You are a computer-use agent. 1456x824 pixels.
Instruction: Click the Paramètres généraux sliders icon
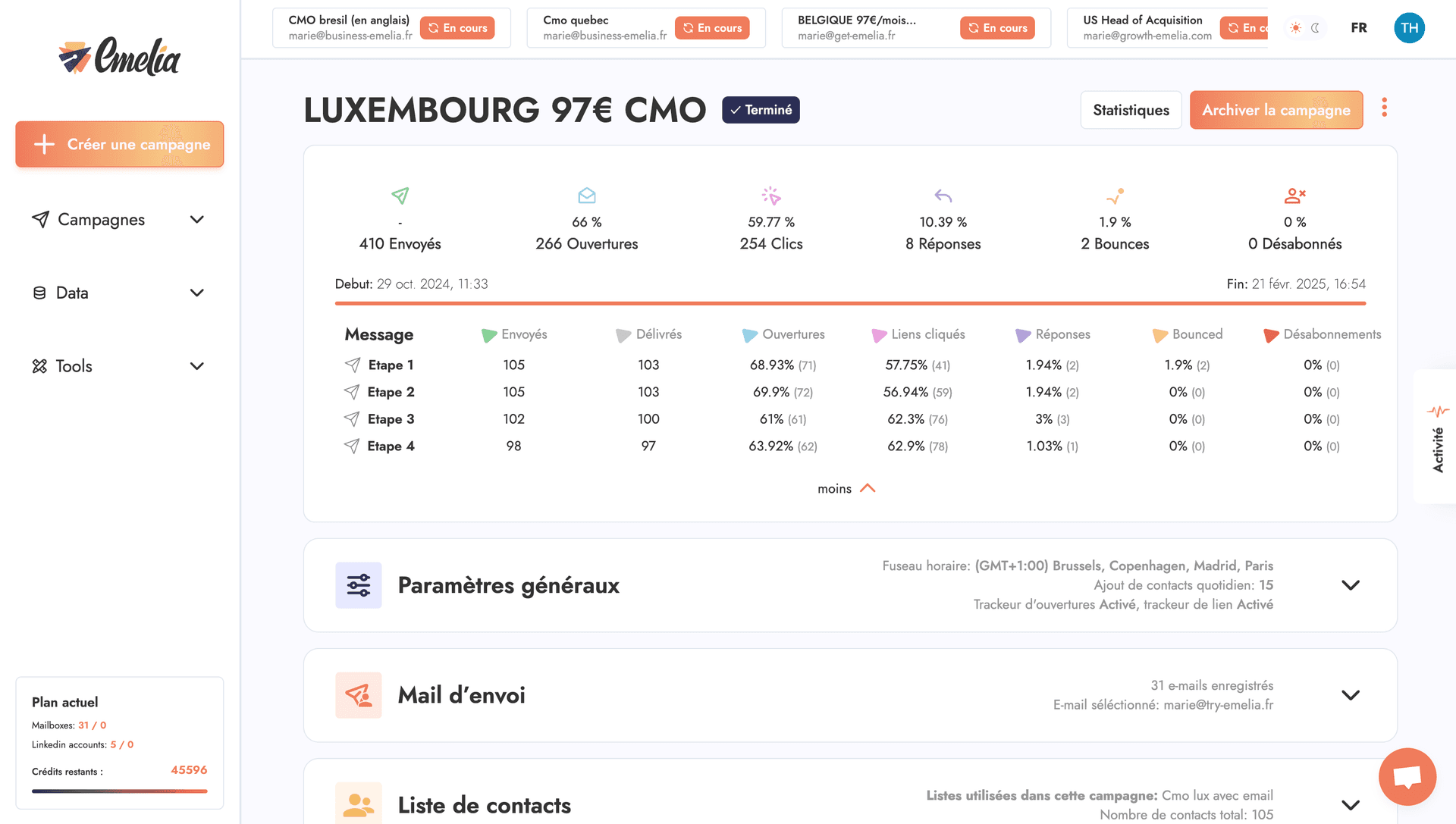tap(359, 585)
